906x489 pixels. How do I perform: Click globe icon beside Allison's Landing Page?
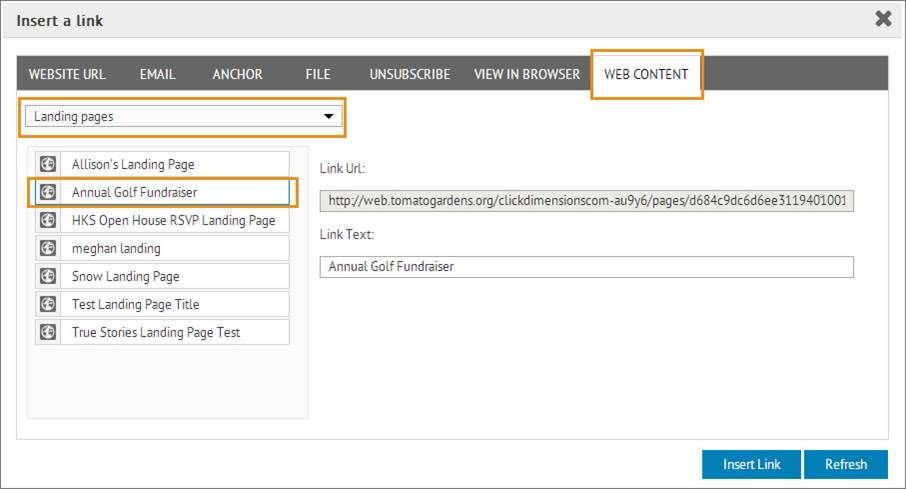[47, 164]
